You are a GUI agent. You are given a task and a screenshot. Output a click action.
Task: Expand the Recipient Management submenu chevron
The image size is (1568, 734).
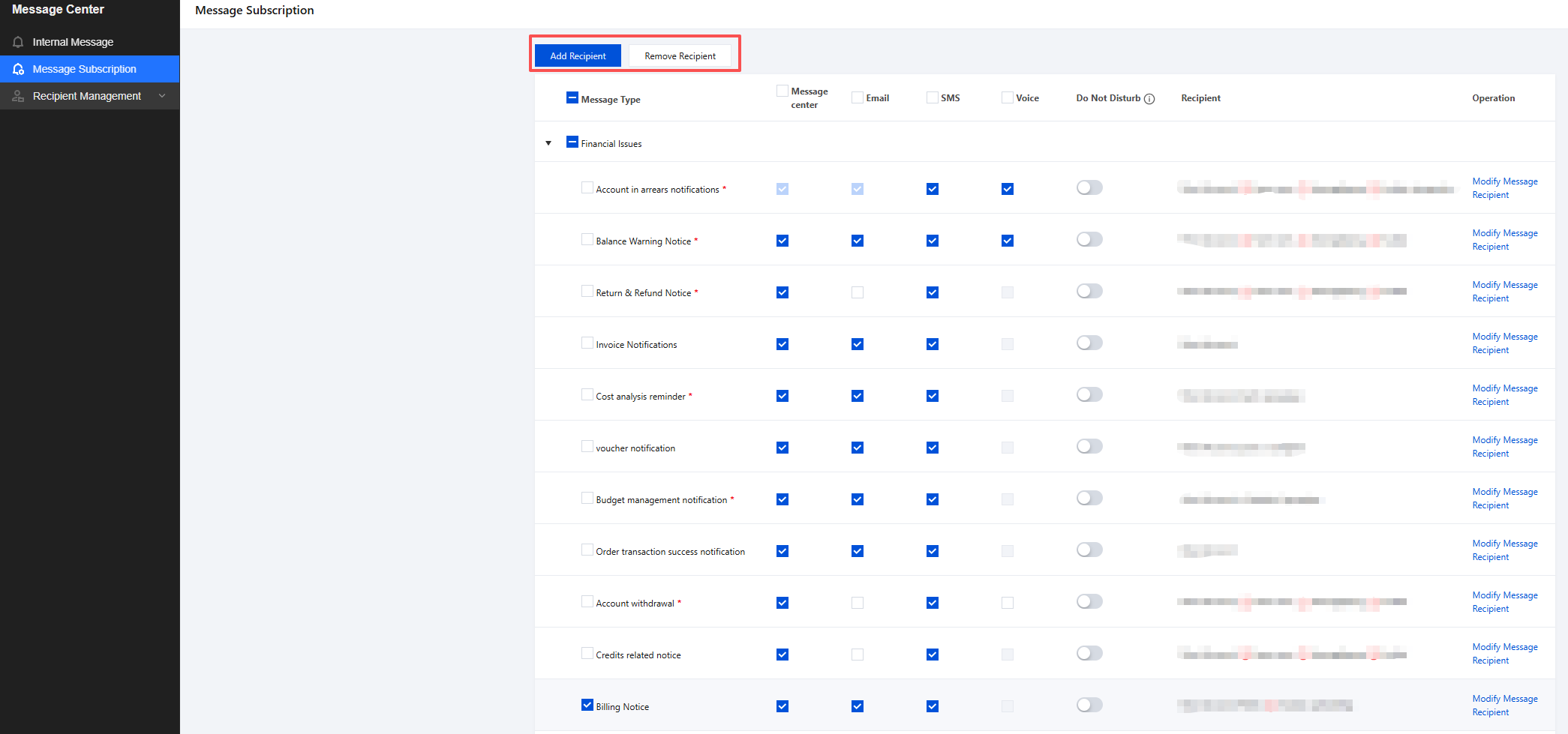click(162, 96)
